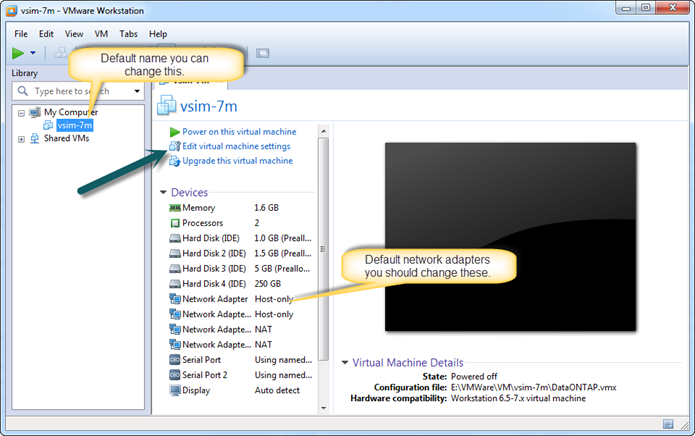The width and height of the screenshot is (695, 436).
Task: Collapse the Virtual Machine Details section
Action: (x=345, y=362)
